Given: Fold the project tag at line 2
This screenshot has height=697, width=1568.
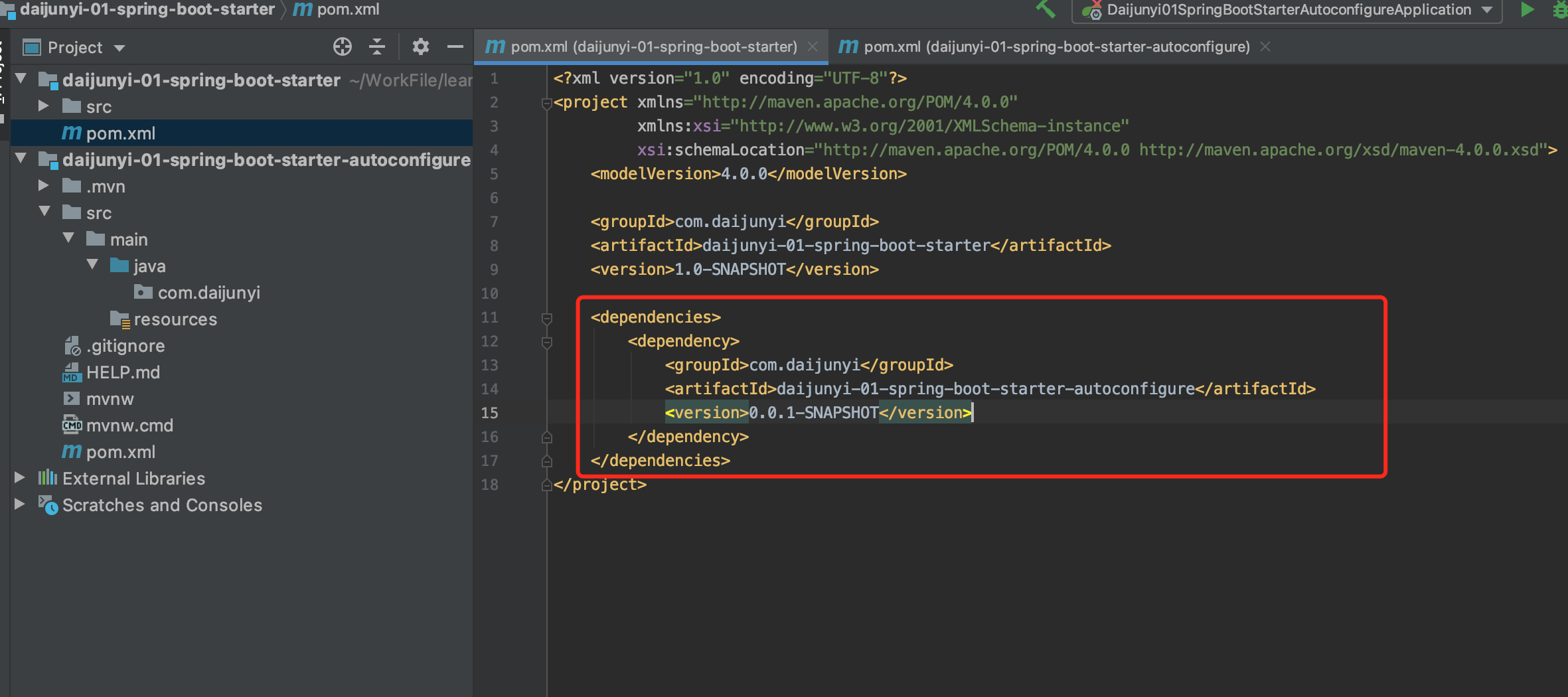Looking at the screenshot, I should pyautogui.click(x=547, y=103).
